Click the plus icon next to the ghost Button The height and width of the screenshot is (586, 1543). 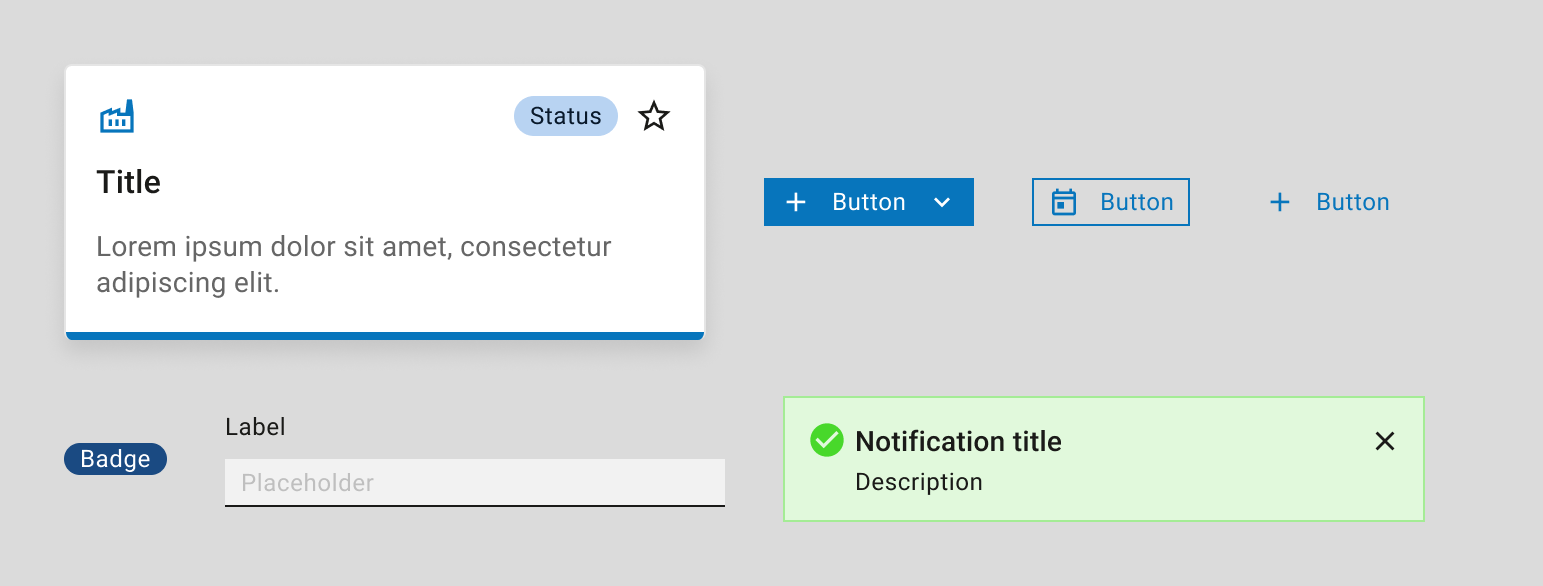point(1280,202)
